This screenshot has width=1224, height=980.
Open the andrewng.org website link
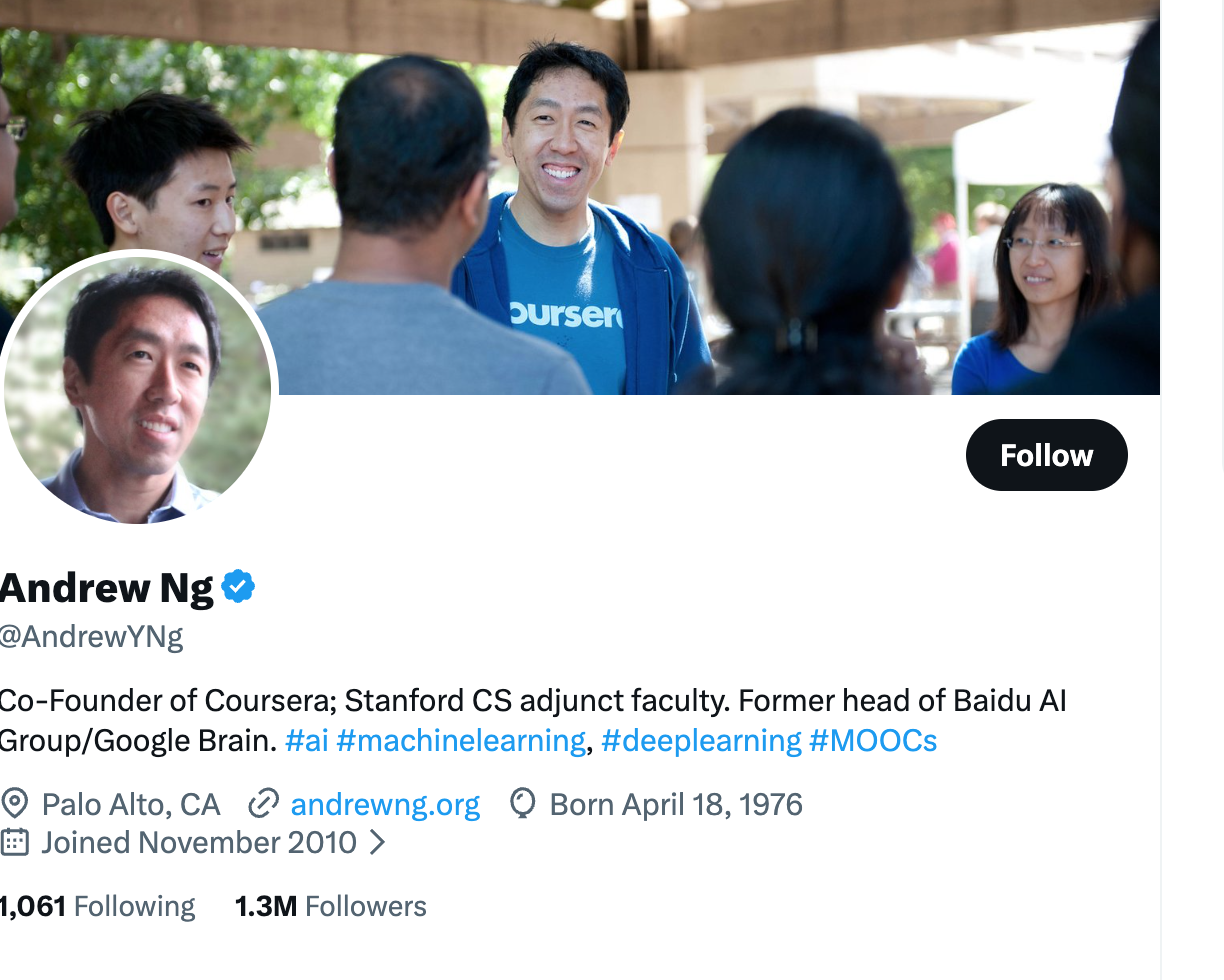[385, 805]
